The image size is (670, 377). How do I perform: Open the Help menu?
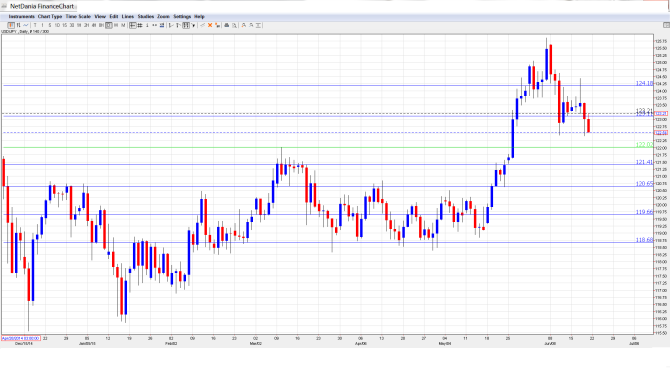[199, 17]
